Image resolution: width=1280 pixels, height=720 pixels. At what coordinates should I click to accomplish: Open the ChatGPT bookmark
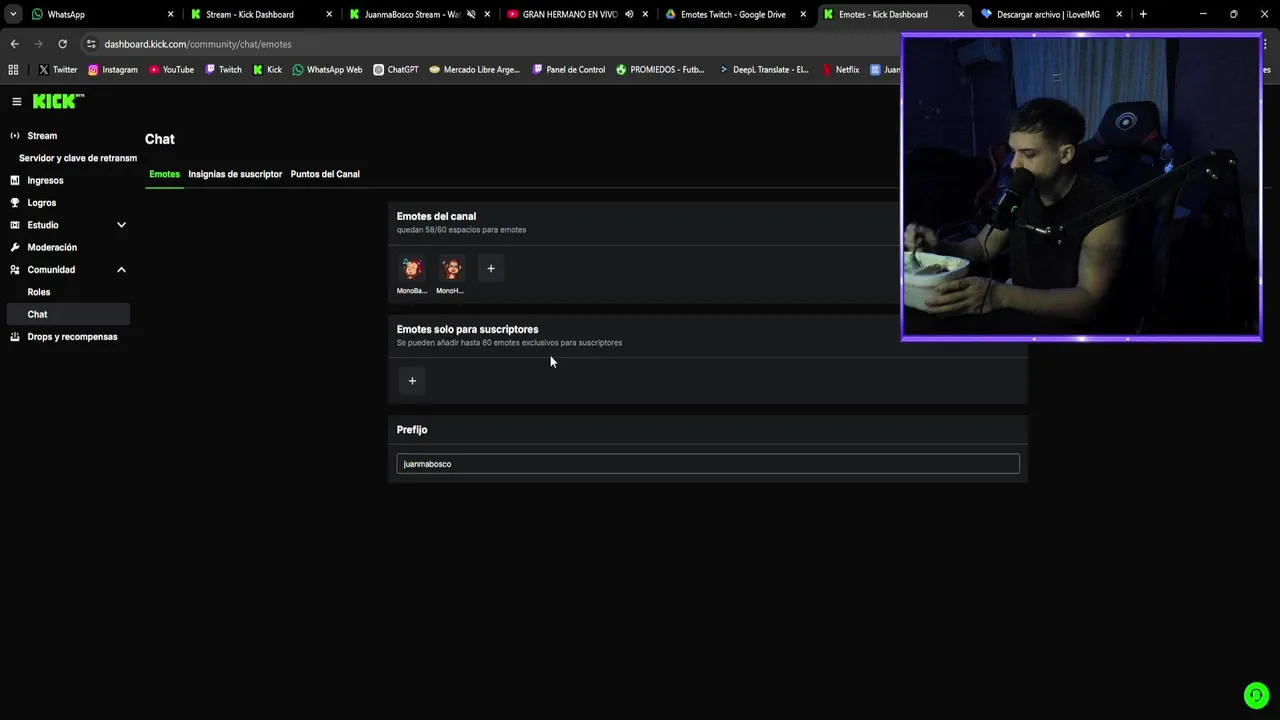click(x=396, y=70)
